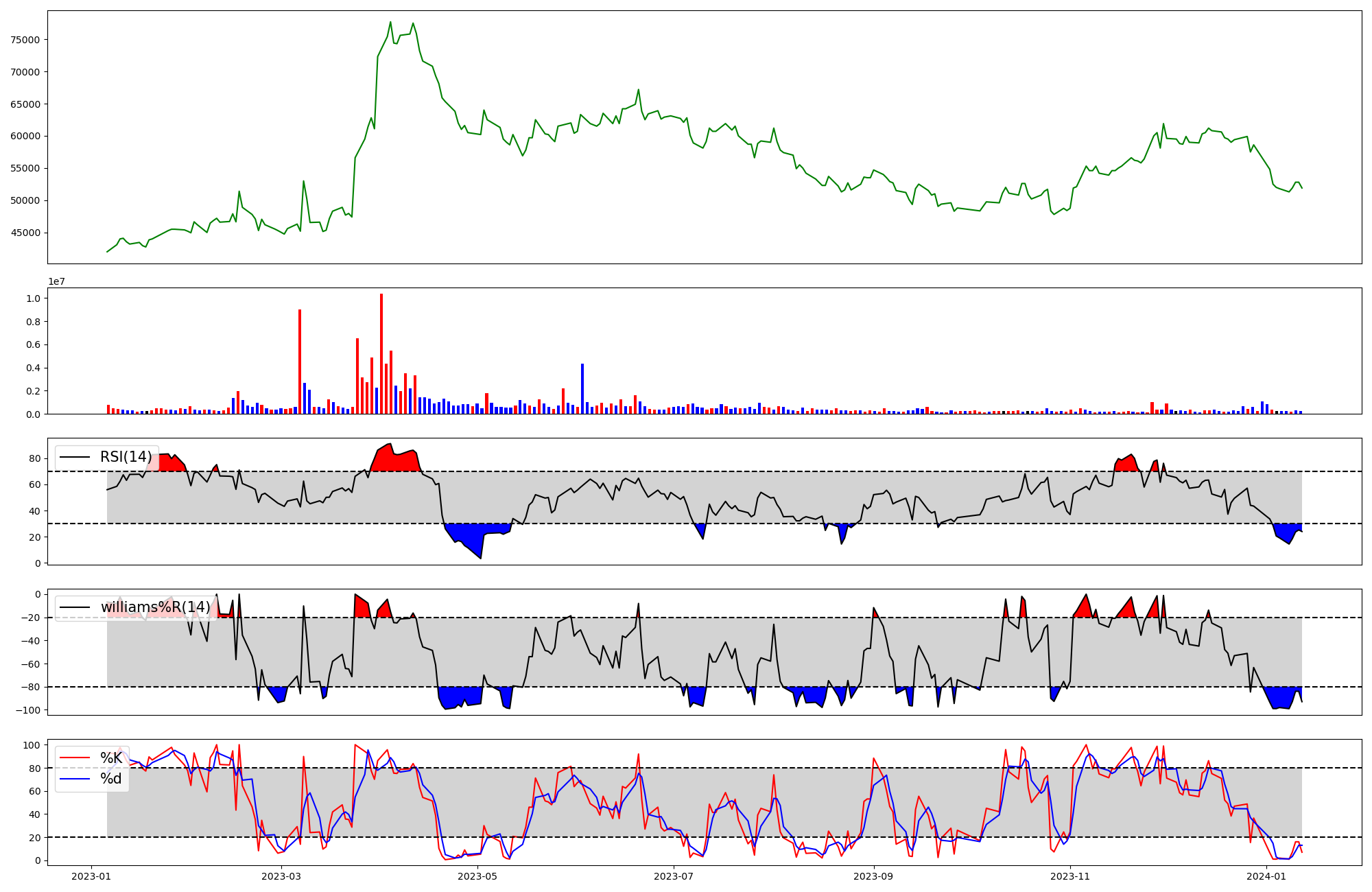Click the williams%R(14) legend label
1372x892 pixels.
pos(155,607)
